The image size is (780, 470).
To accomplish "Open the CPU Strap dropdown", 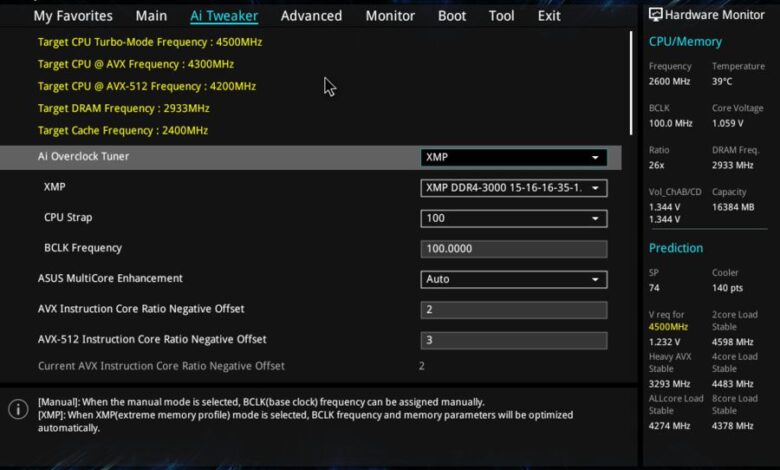I will pos(513,218).
